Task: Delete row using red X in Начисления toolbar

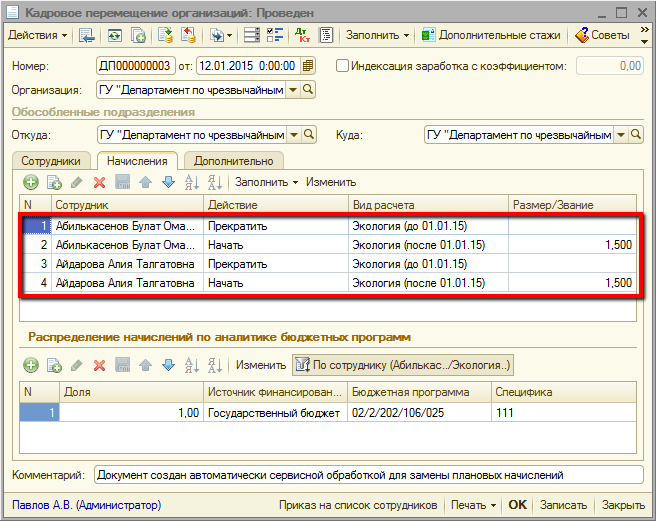Action: [x=99, y=182]
